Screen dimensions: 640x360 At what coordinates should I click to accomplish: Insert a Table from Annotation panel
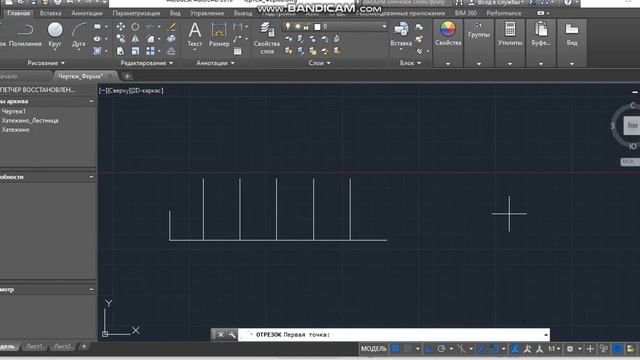pos(238,51)
